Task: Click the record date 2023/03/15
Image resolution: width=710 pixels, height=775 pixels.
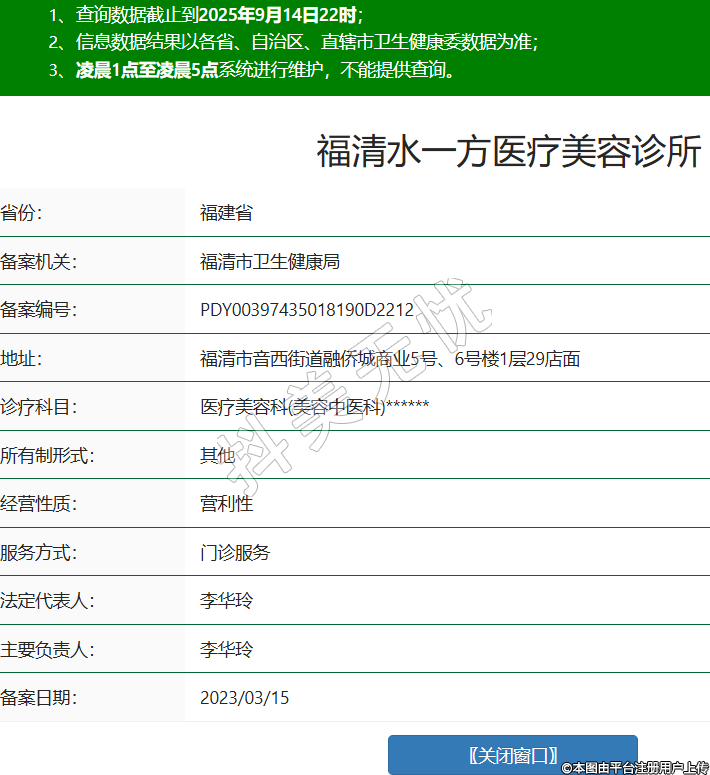Action: [244, 698]
